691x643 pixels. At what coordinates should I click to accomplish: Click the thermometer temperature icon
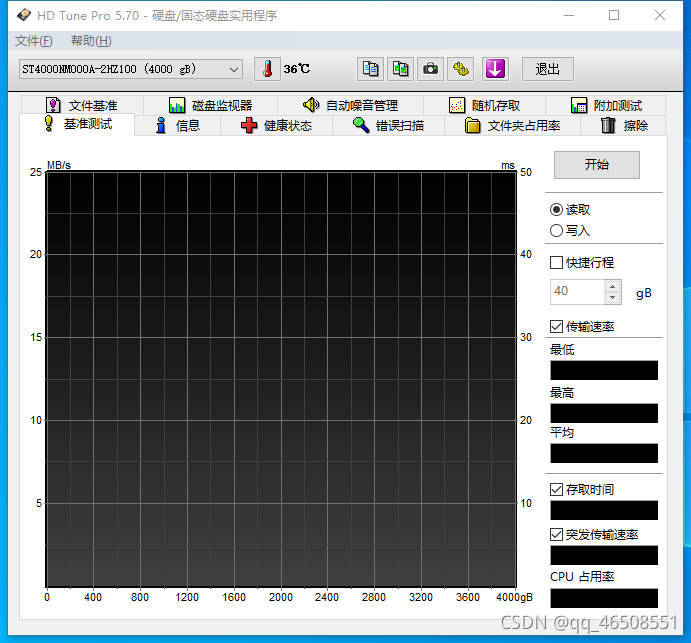click(x=267, y=69)
